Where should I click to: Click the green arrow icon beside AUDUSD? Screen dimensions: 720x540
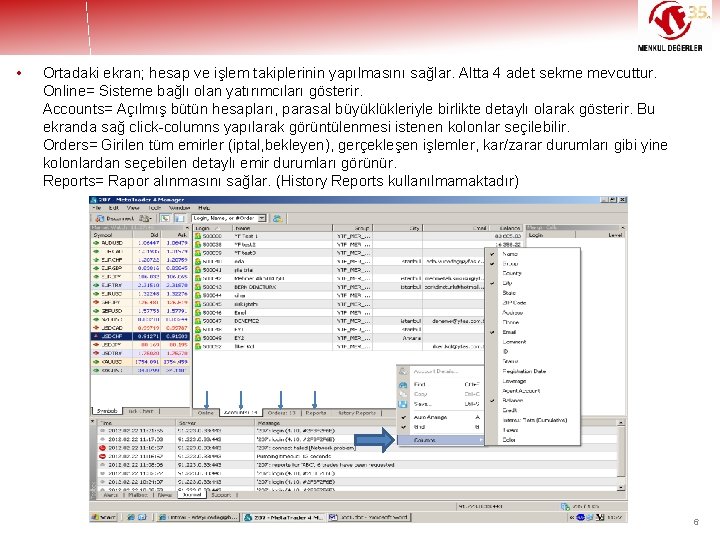[x=96, y=243]
